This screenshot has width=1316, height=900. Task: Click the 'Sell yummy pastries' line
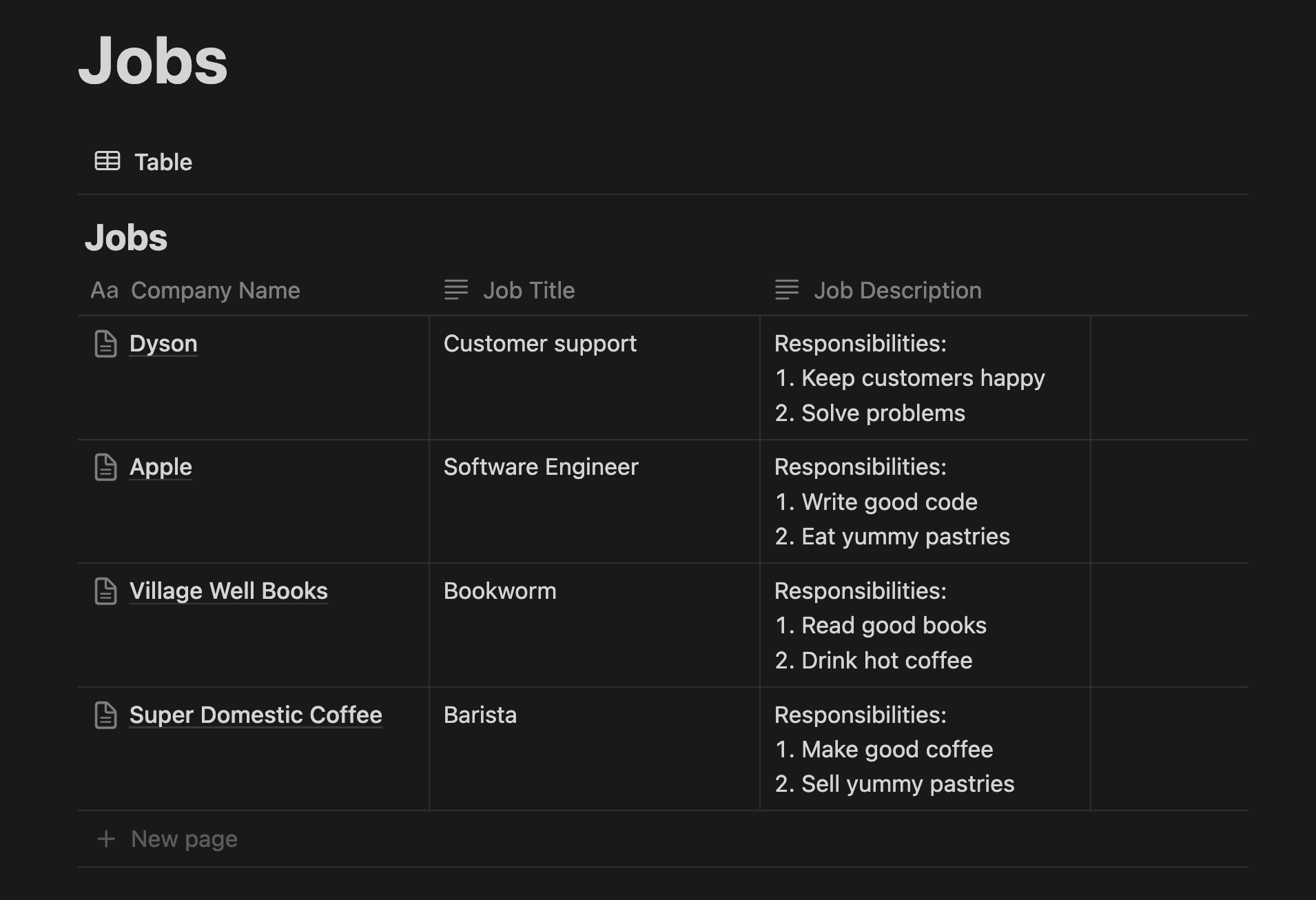click(x=894, y=784)
